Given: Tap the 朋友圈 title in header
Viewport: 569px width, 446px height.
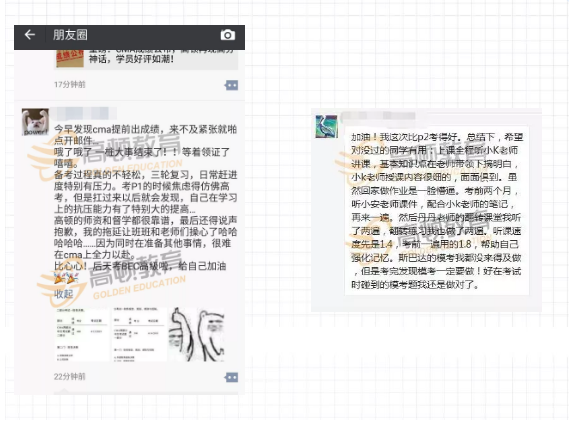Looking at the screenshot, I should (70, 35).
